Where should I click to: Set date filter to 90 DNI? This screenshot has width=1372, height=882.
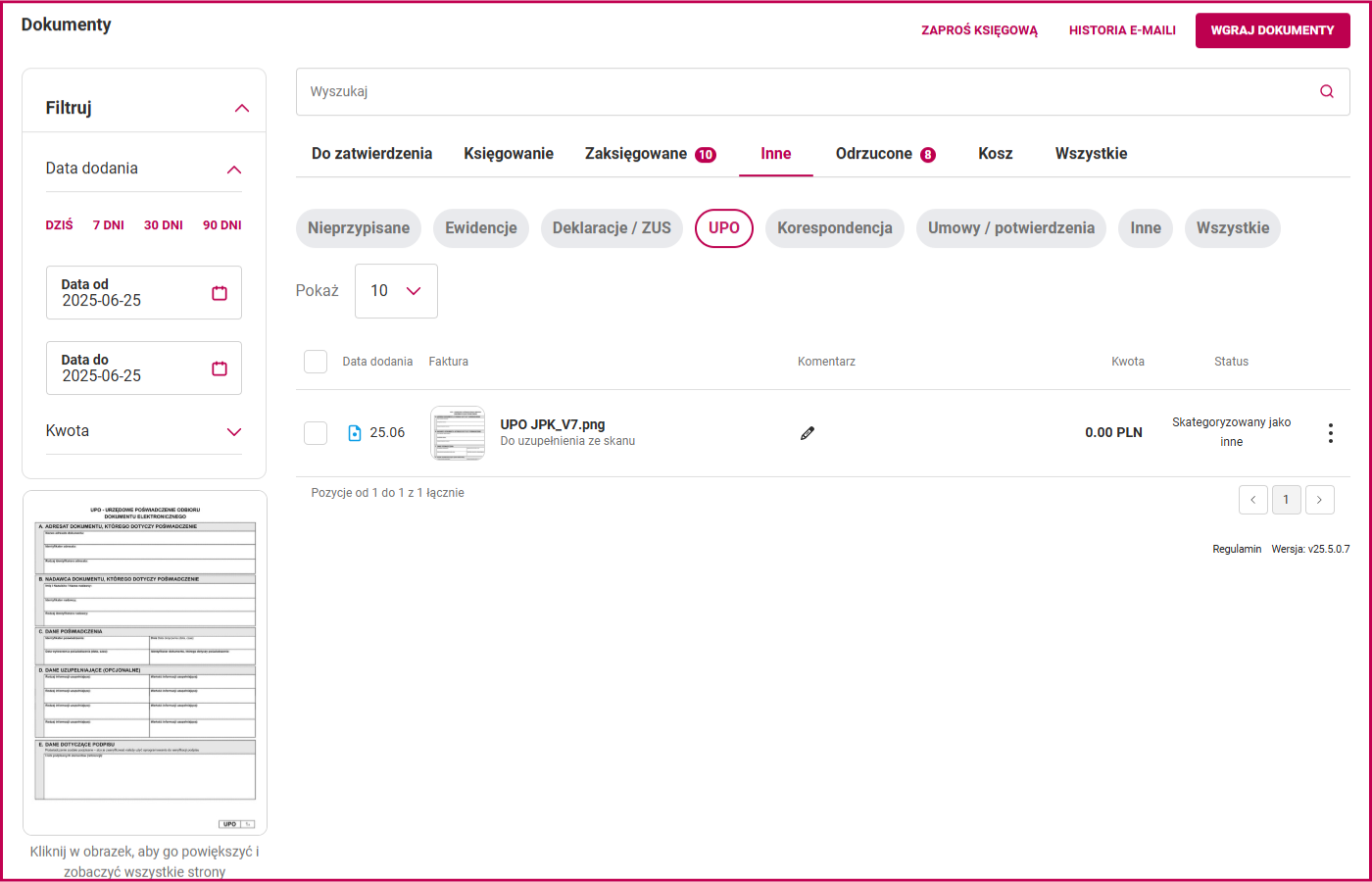[x=222, y=225]
